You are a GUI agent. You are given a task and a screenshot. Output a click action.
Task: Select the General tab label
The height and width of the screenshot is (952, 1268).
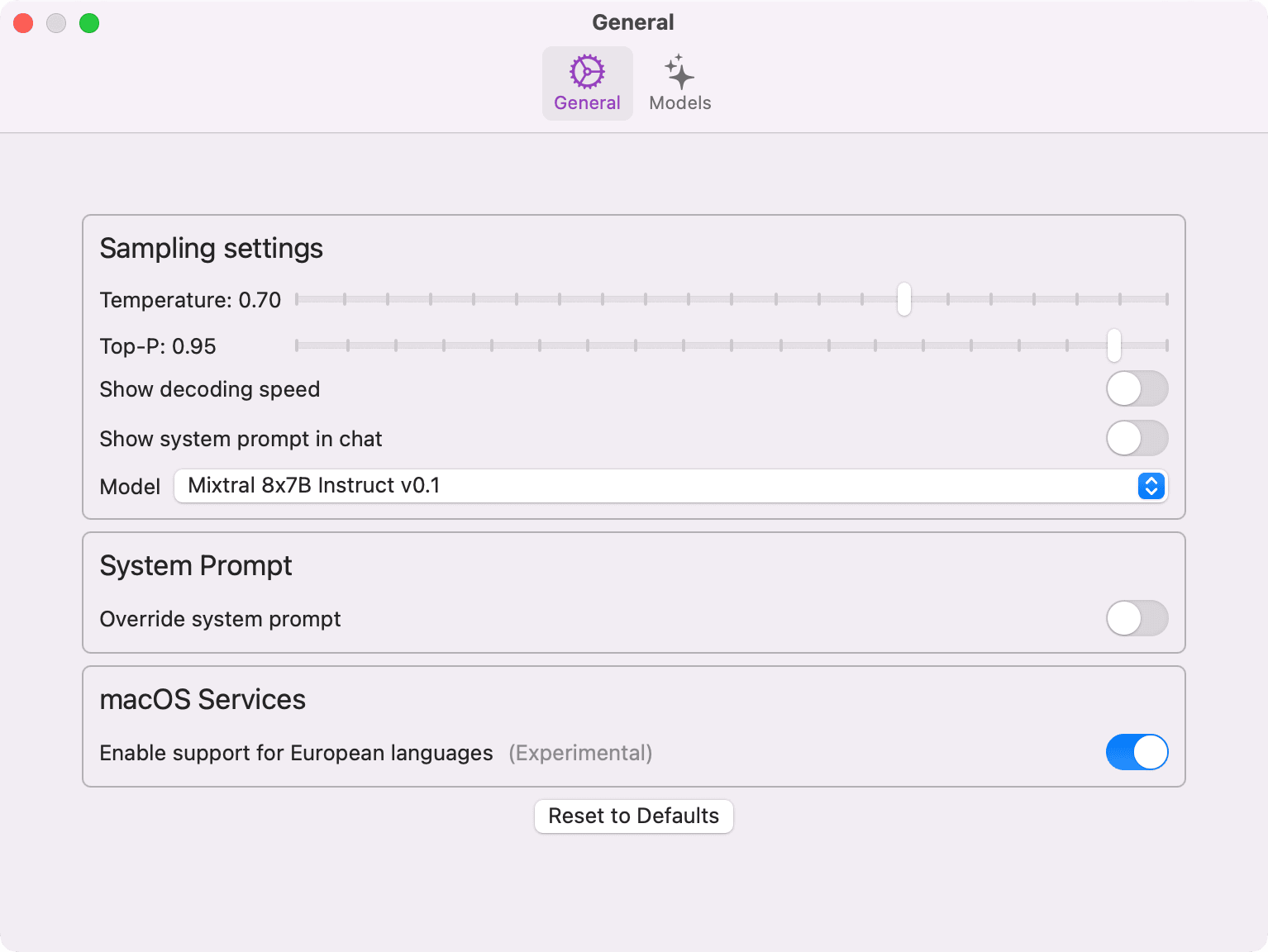click(587, 103)
